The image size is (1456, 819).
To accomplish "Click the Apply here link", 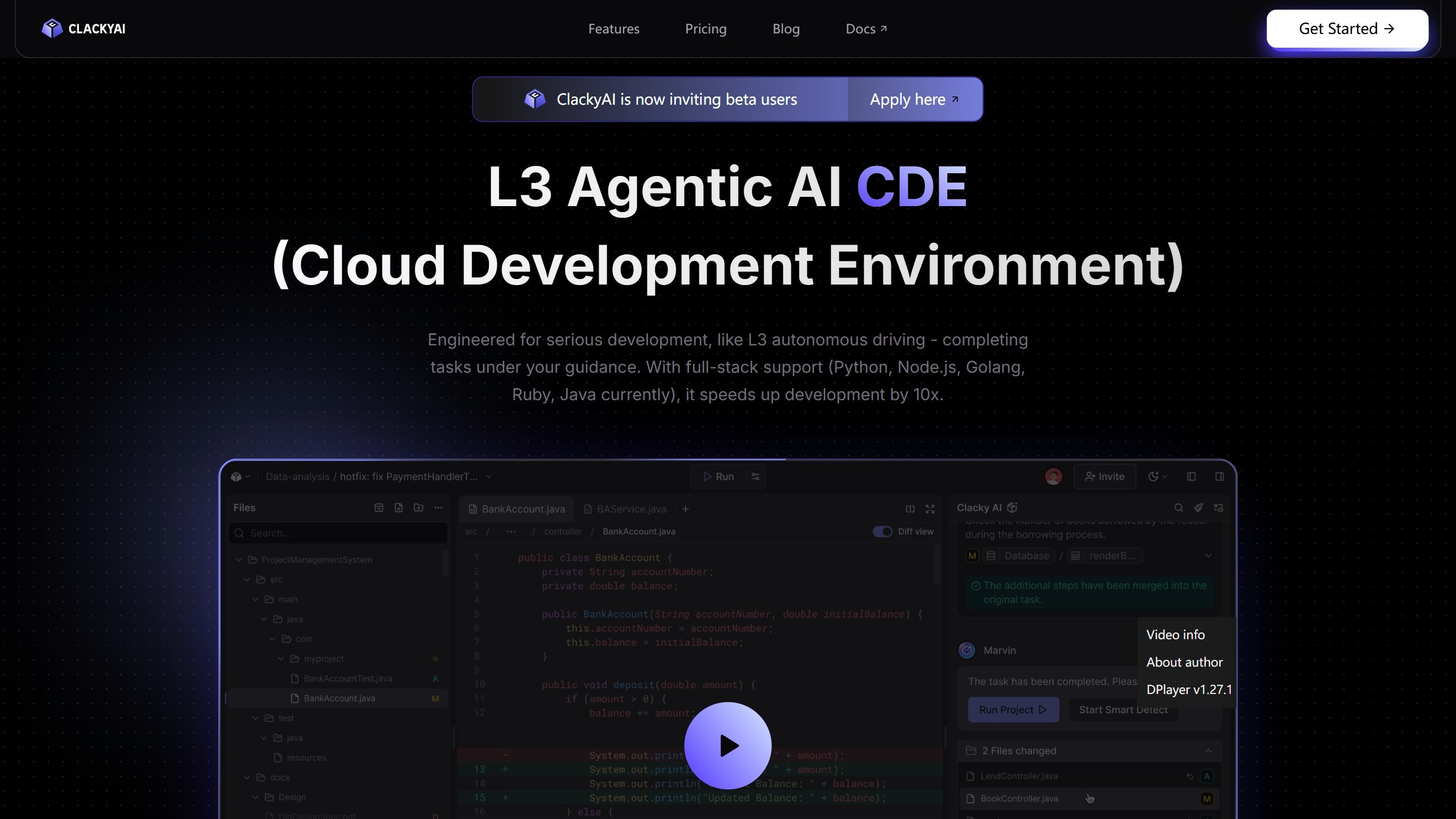I will coord(914,99).
